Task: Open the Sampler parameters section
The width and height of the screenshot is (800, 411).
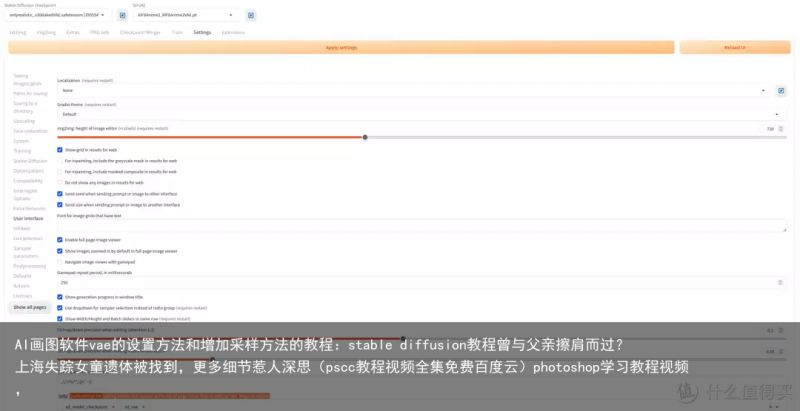Action: (26, 252)
